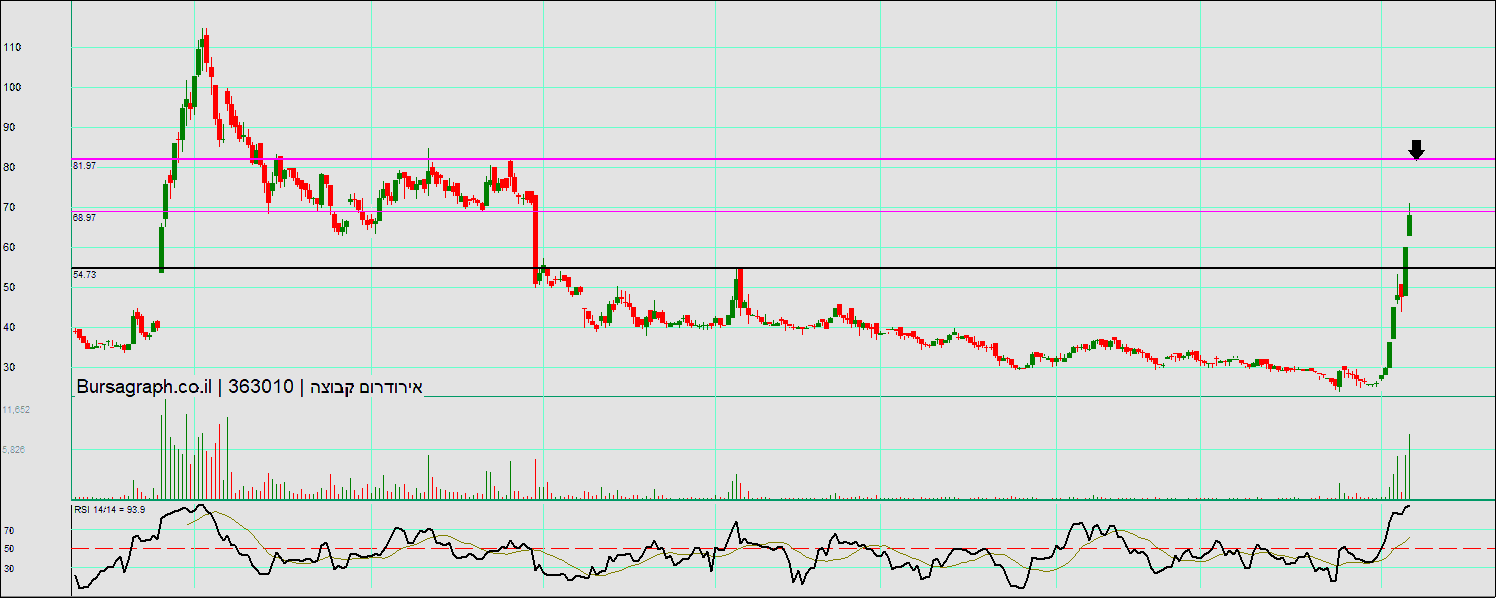Click the tallest volume bar at the far right
Image resolution: width=1496 pixels, height=598 pixels.
tap(1410, 467)
